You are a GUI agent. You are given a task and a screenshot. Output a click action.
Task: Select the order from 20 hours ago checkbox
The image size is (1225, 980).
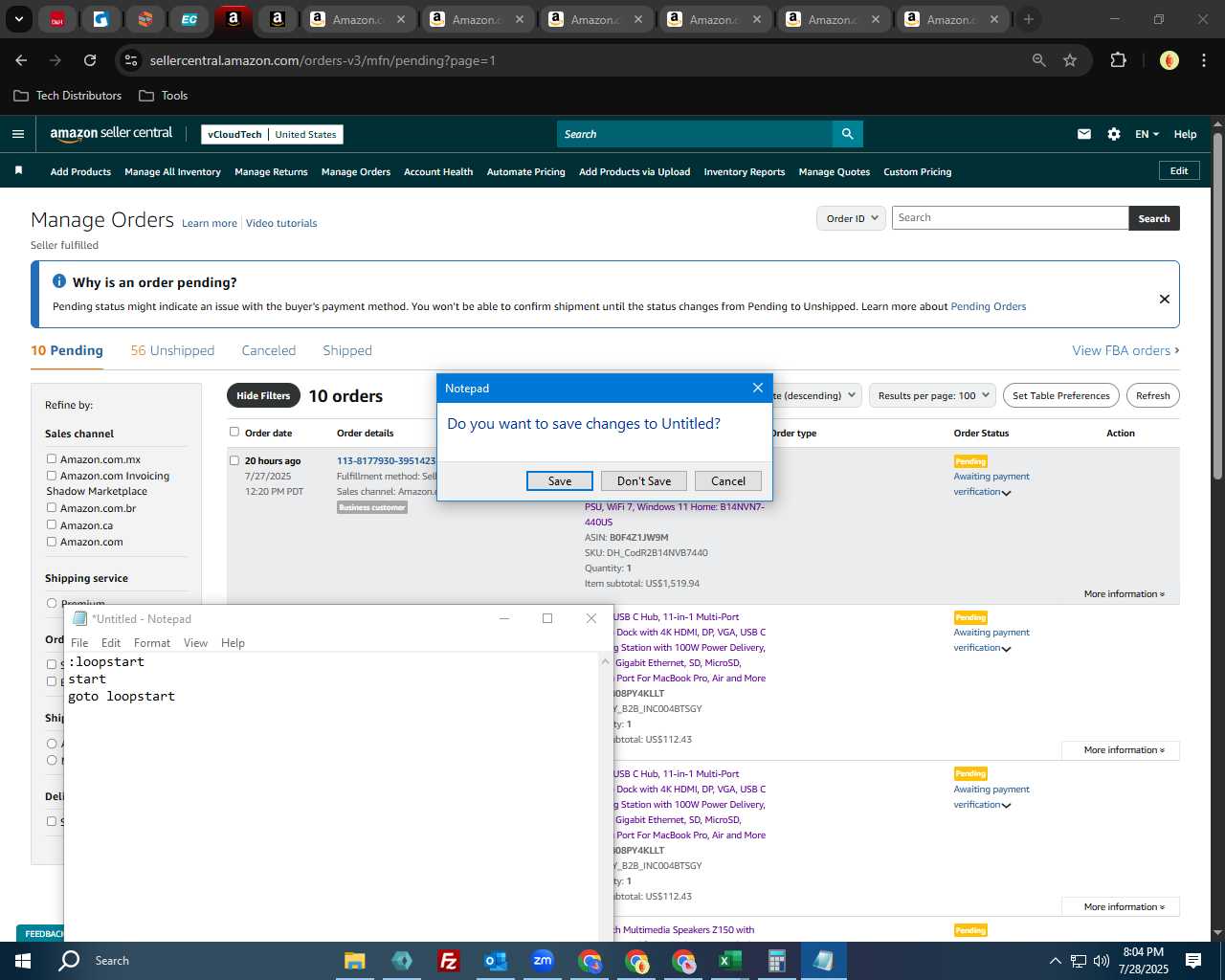[x=234, y=460]
